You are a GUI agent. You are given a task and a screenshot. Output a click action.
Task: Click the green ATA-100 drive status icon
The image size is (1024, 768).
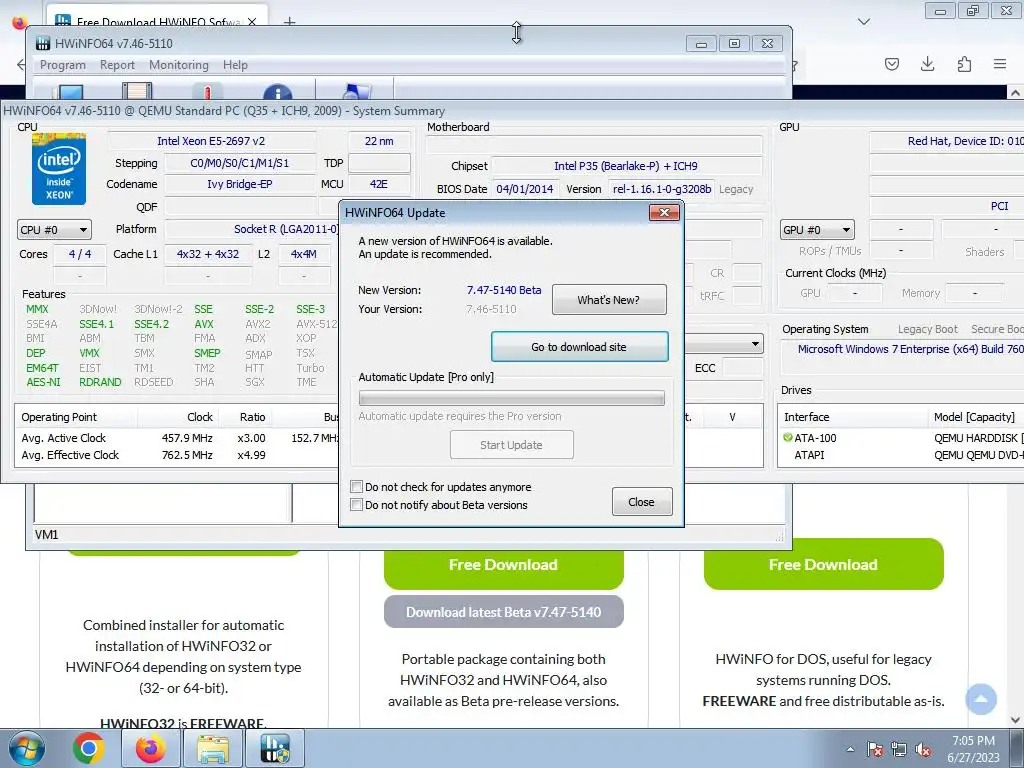(788, 438)
